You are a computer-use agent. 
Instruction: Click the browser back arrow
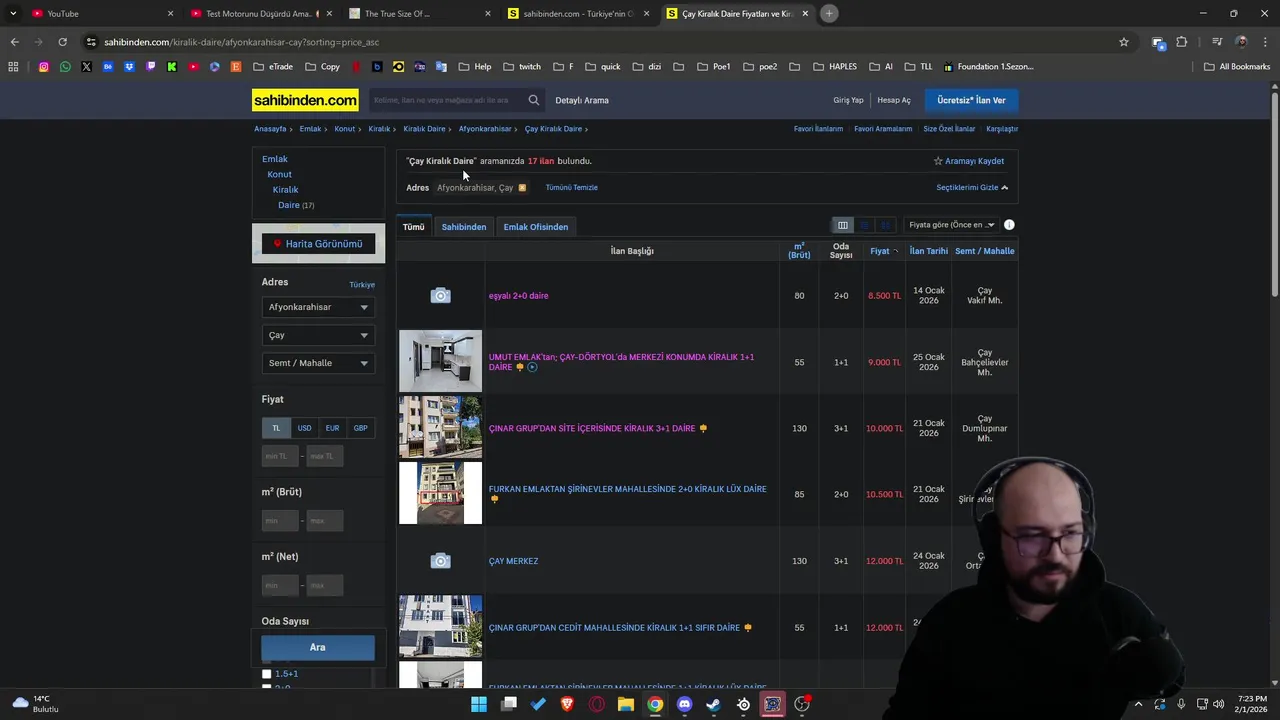[x=14, y=42]
